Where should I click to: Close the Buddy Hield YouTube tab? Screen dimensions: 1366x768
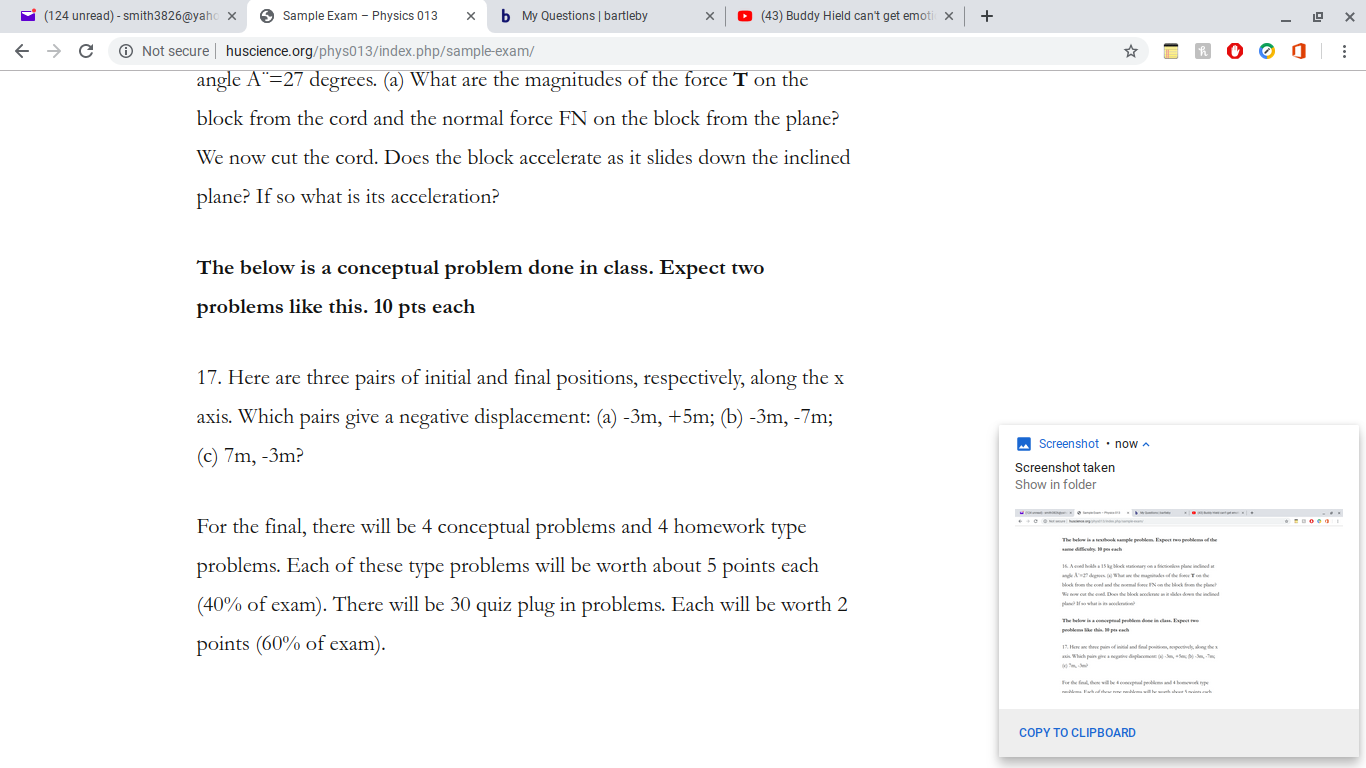tap(949, 16)
